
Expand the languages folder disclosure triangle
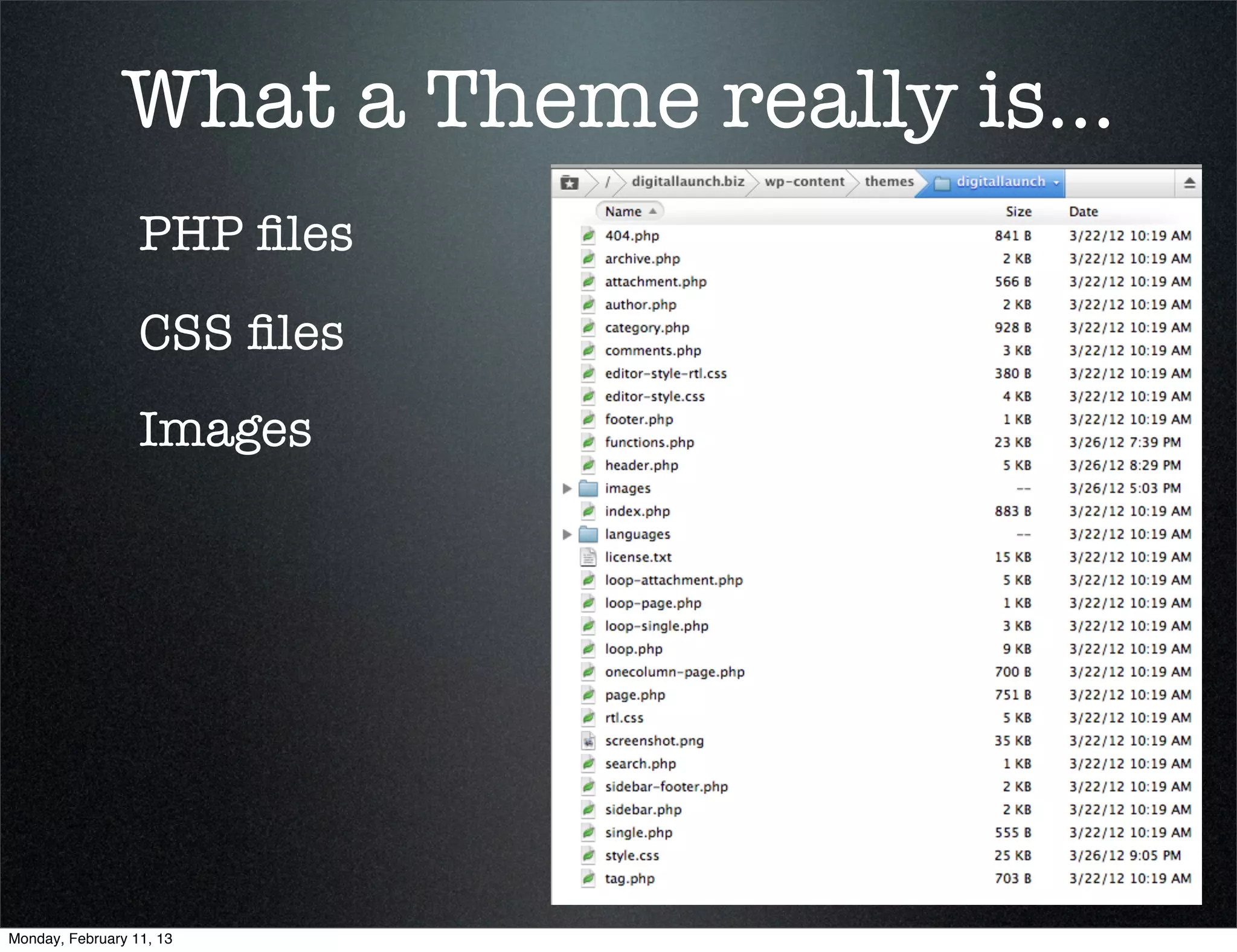pos(567,534)
